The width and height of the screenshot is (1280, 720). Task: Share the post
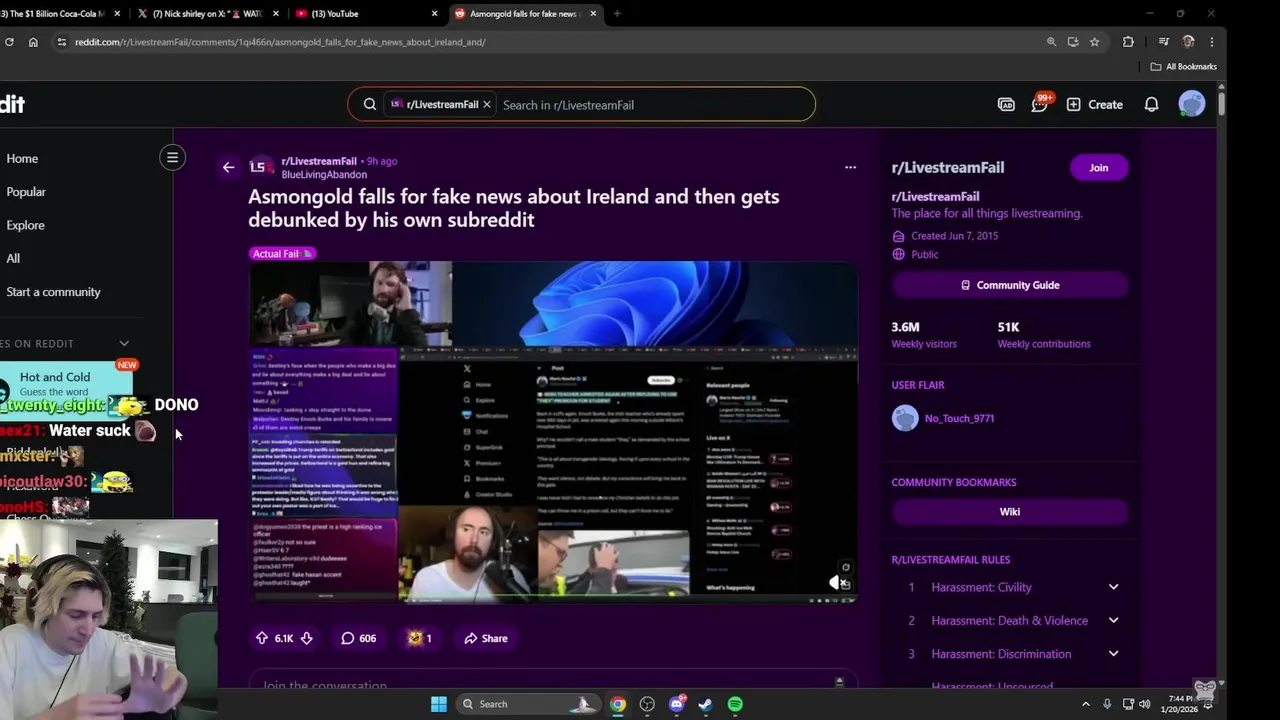(486, 638)
